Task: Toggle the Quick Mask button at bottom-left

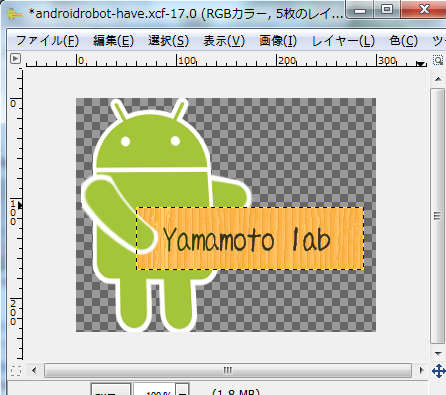Action: [x=15, y=371]
